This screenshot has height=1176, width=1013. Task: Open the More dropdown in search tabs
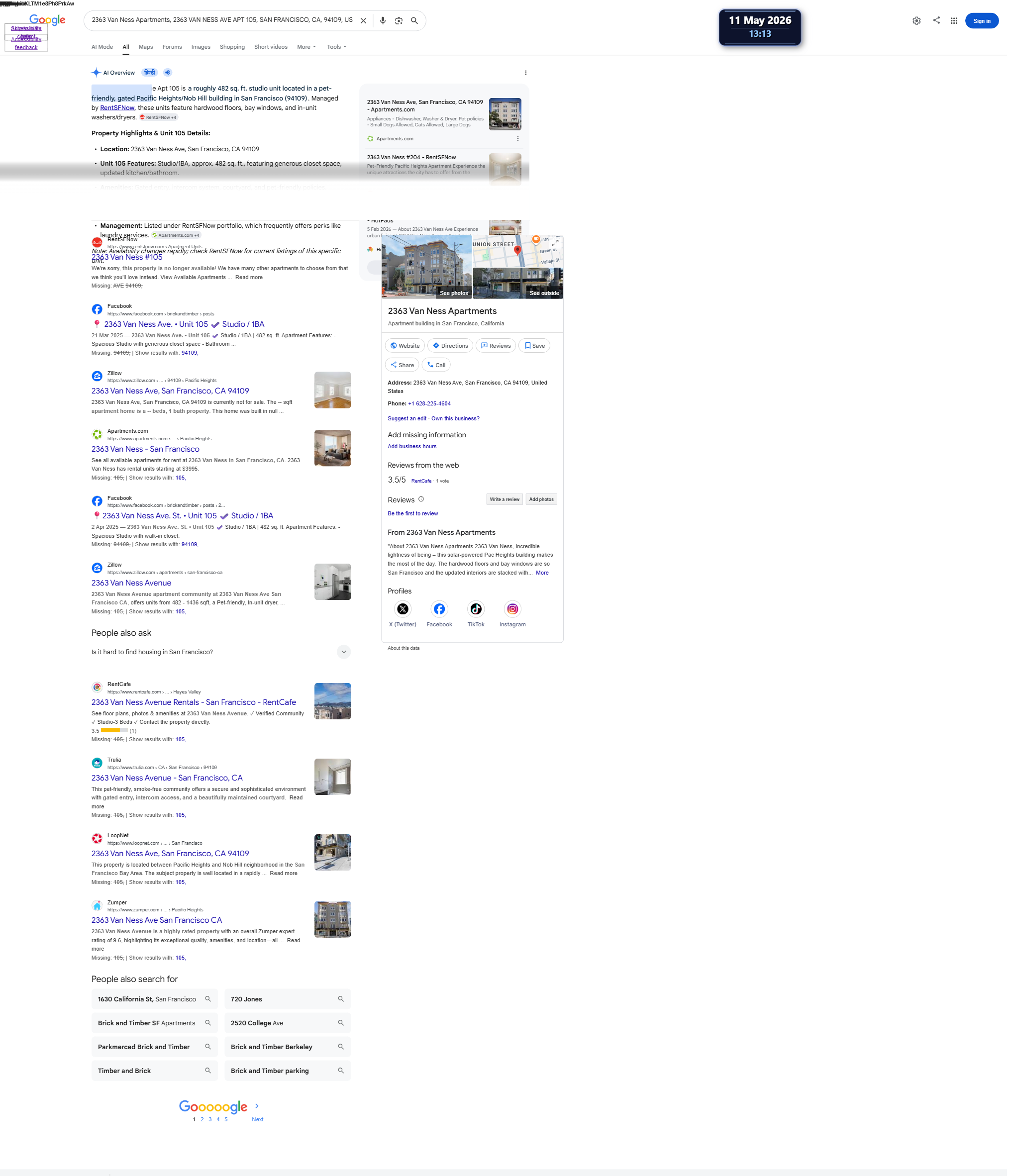tap(308, 47)
